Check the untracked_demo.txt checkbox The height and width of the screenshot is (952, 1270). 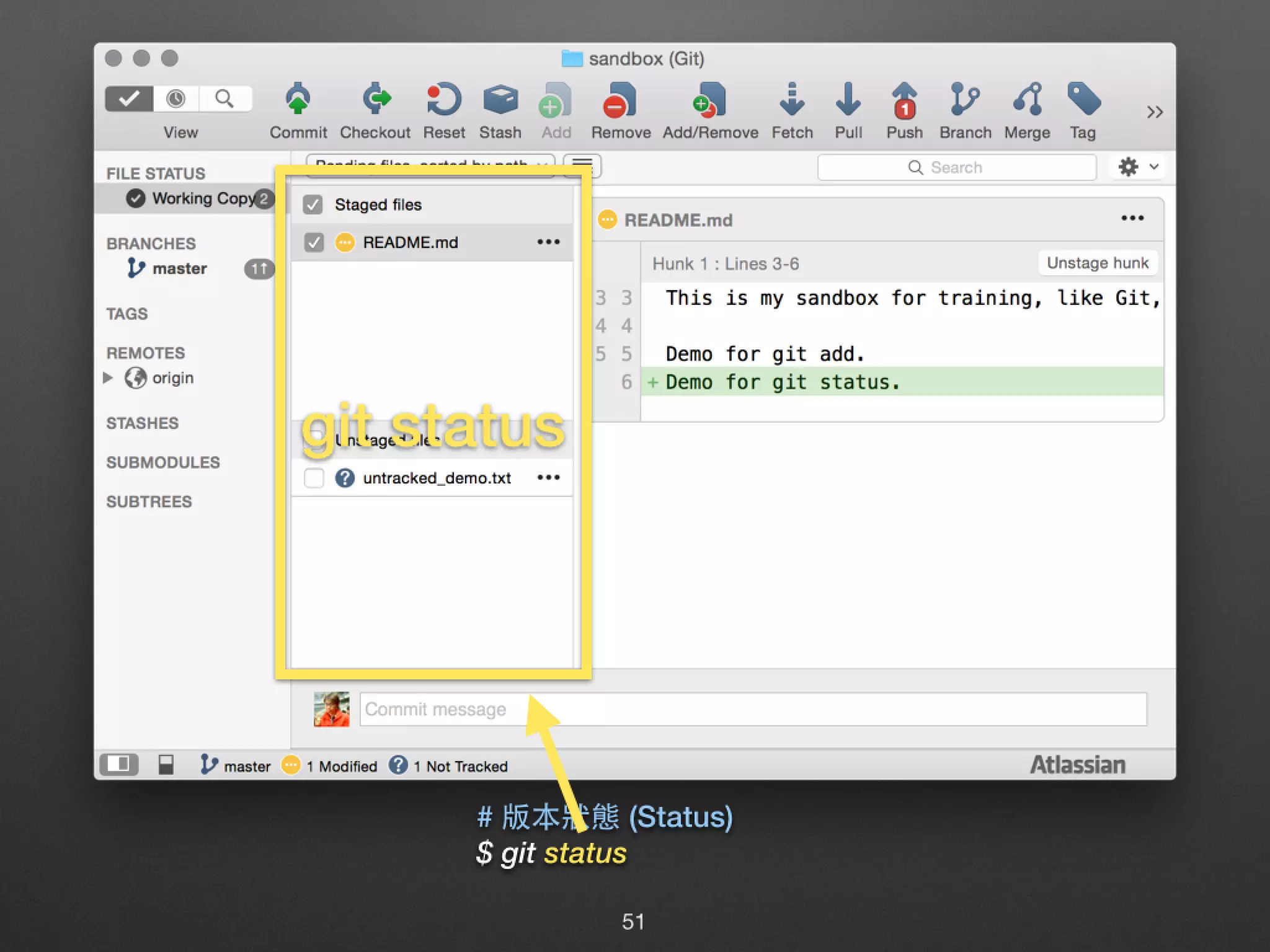tap(314, 478)
